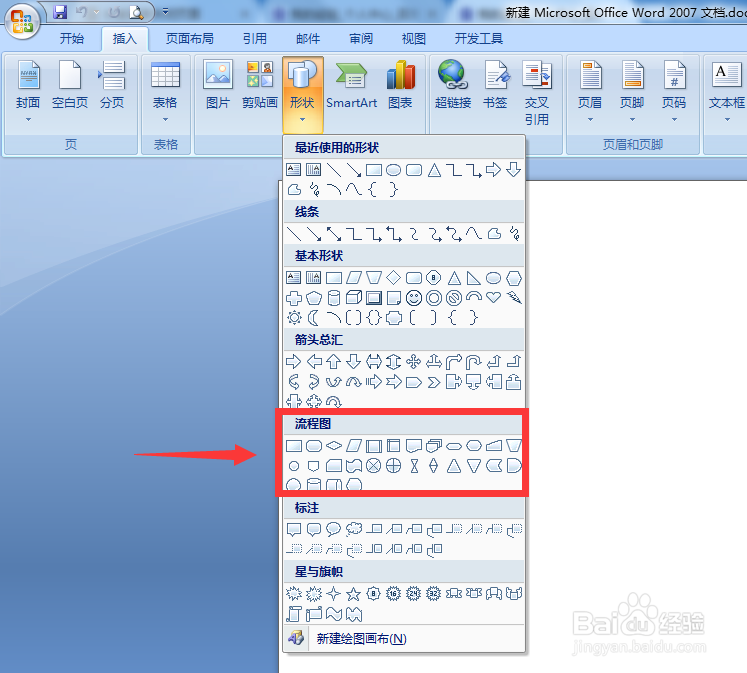Switch to the 视图 (View) tab
Viewport: 747px width, 673px height.
pos(414,39)
